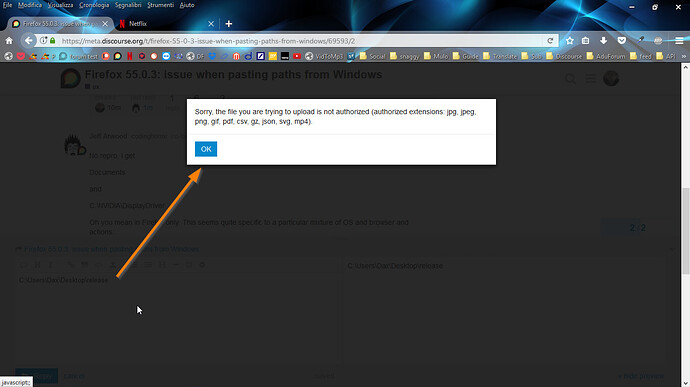Open the downloads arrow panel
The image size is (690, 387).
pyautogui.click(x=603, y=41)
